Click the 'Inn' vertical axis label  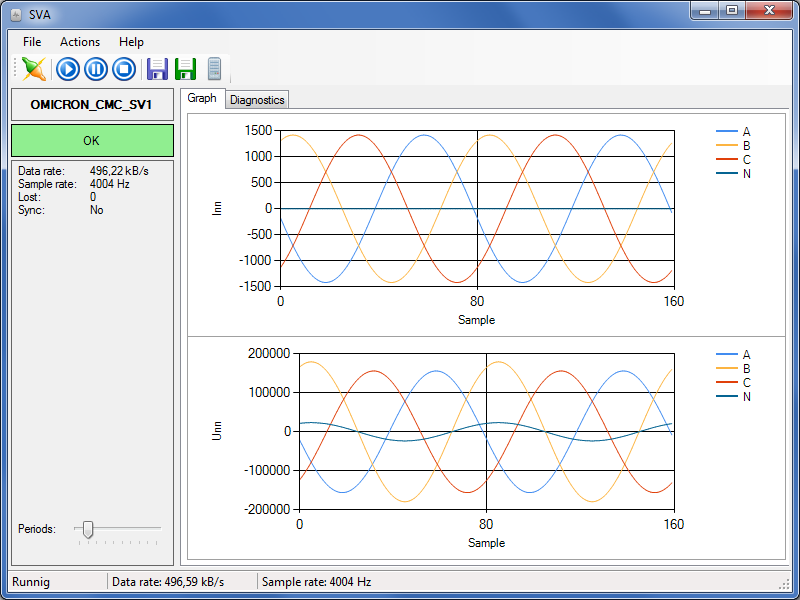pyautogui.click(x=217, y=208)
